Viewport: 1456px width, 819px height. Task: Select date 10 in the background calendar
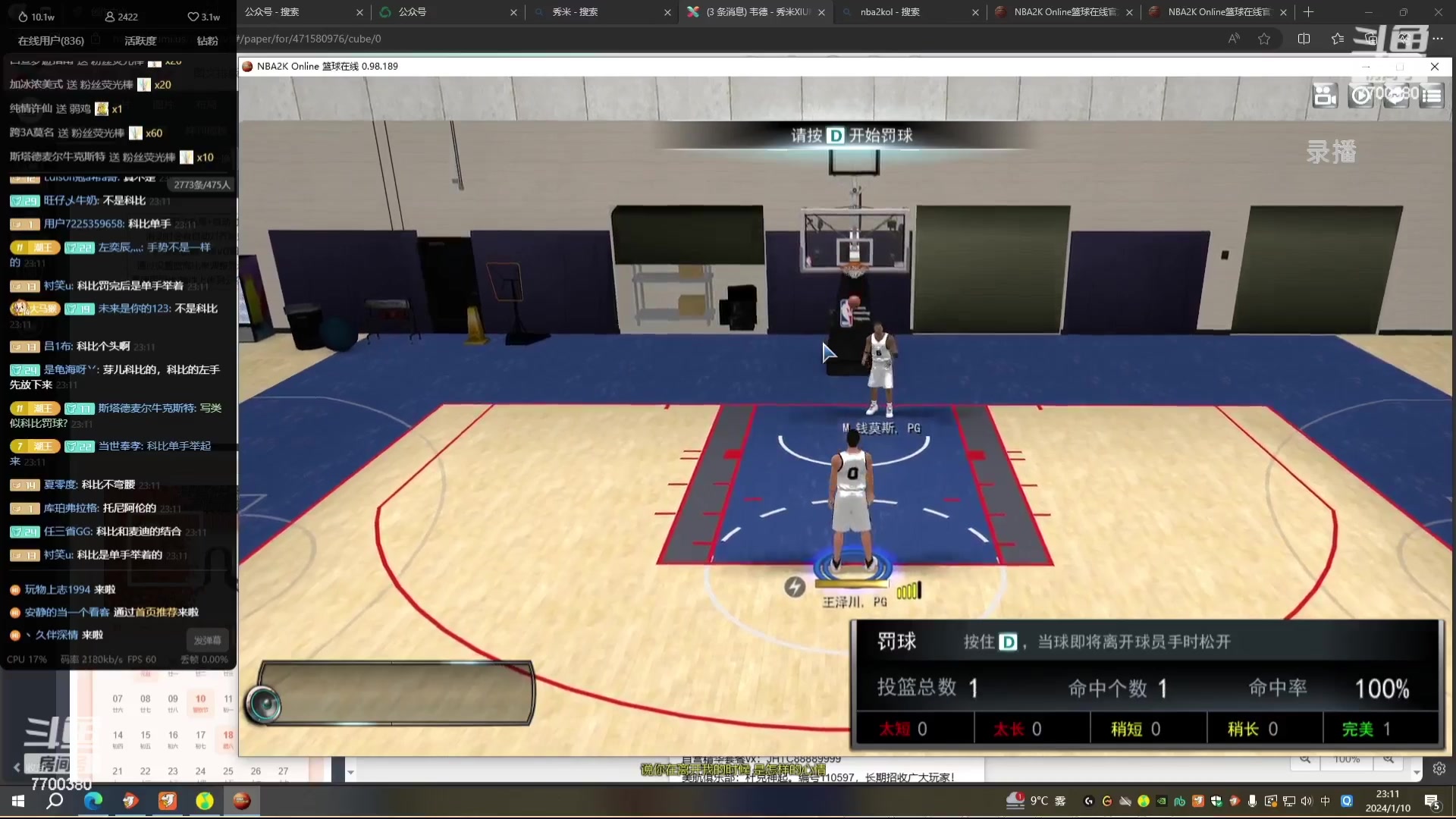[200, 702]
